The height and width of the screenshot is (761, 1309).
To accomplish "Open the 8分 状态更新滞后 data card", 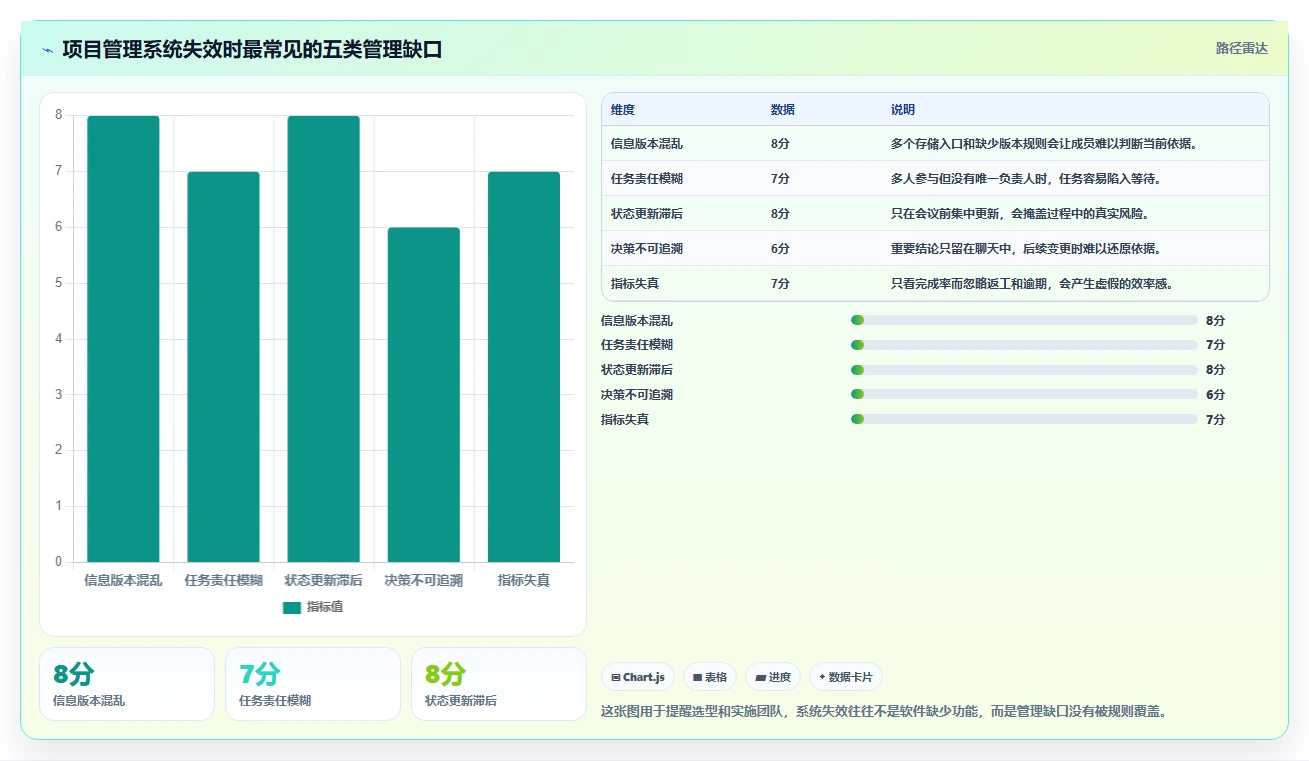I will tap(499, 684).
